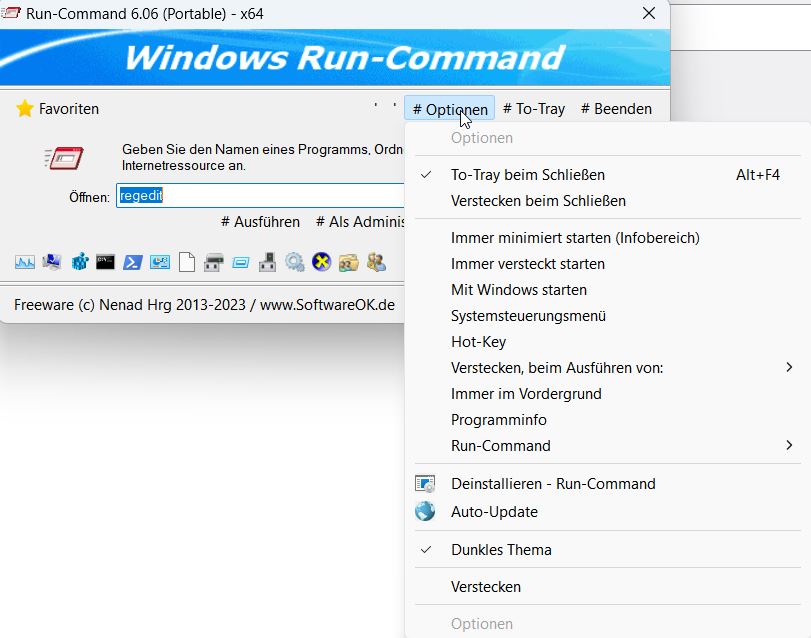Open the disk drive management icon
811x638 pixels.
coord(214,263)
